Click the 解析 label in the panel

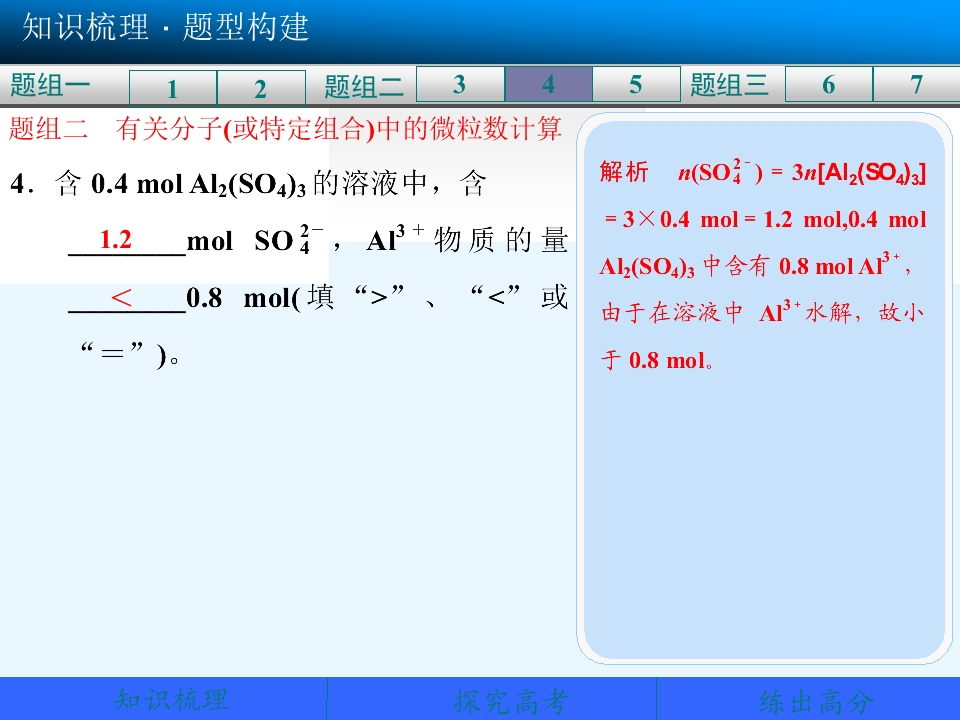coord(624,171)
